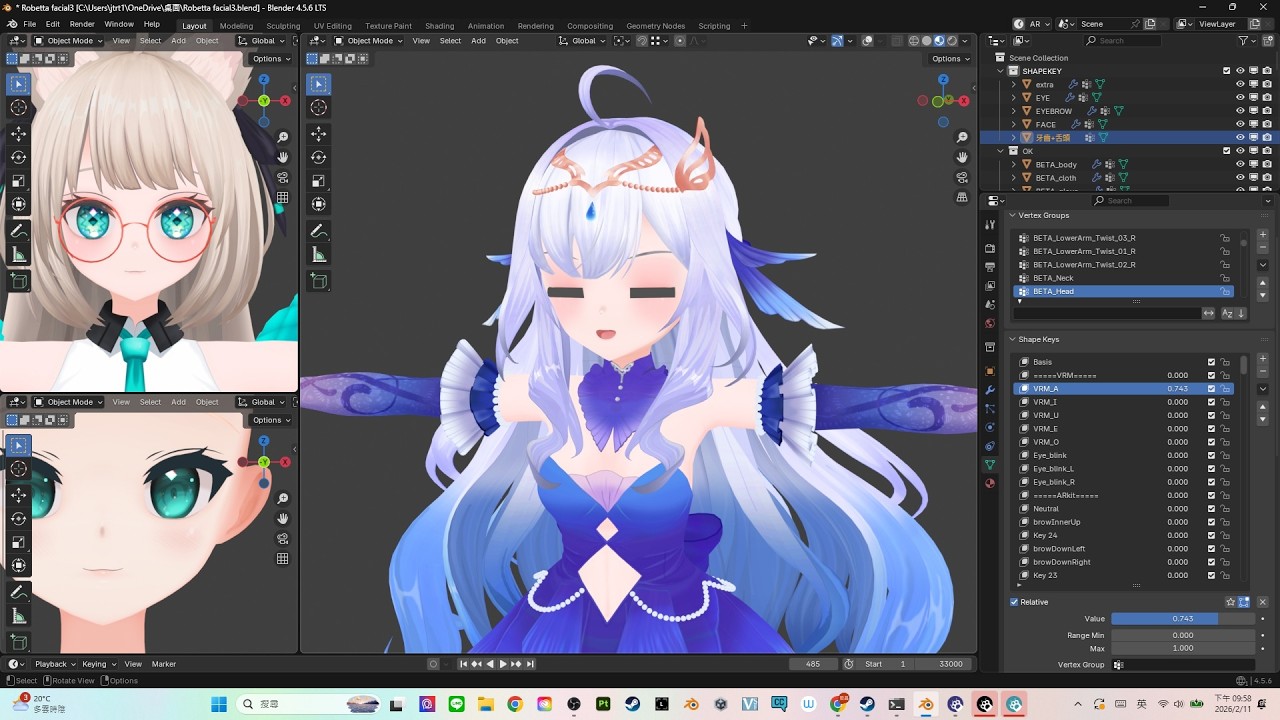Select the Measure tool in the main viewport
This screenshot has width=1280, height=720.
coord(319,255)
